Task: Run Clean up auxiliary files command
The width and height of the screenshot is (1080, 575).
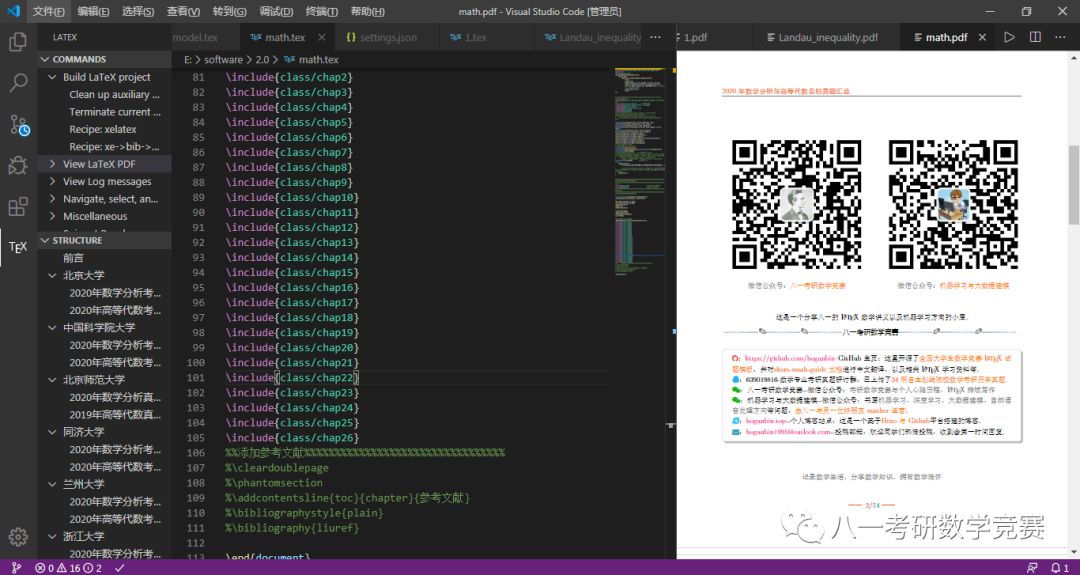Action: [114, 94]
